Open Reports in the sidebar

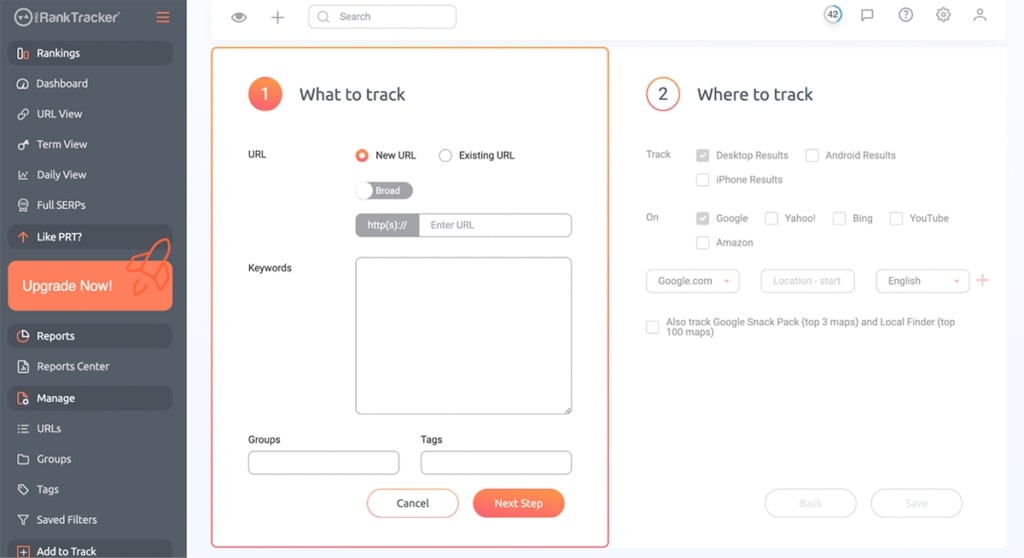pos(90,336)
